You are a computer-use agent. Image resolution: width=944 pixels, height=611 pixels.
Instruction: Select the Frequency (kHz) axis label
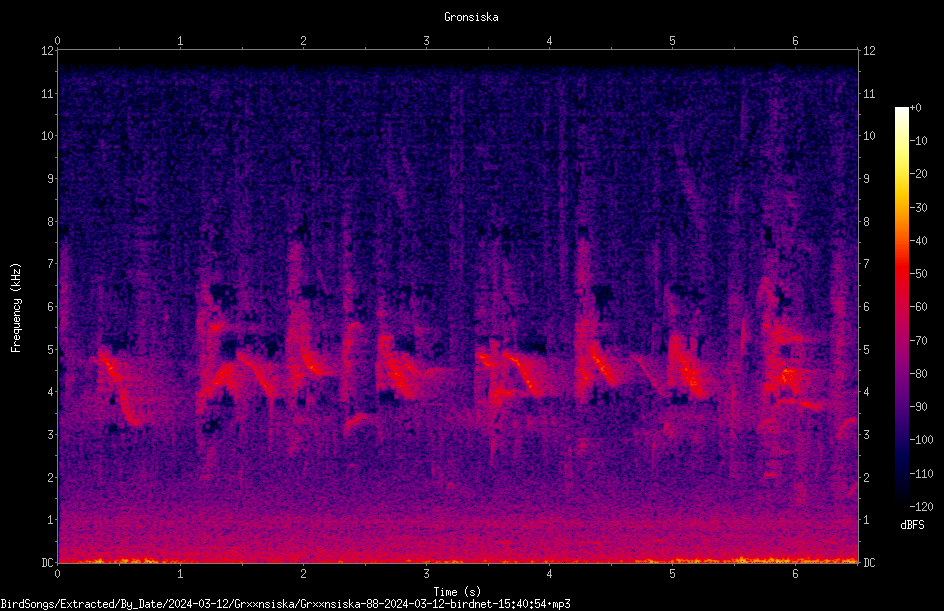tap(16, 308)
